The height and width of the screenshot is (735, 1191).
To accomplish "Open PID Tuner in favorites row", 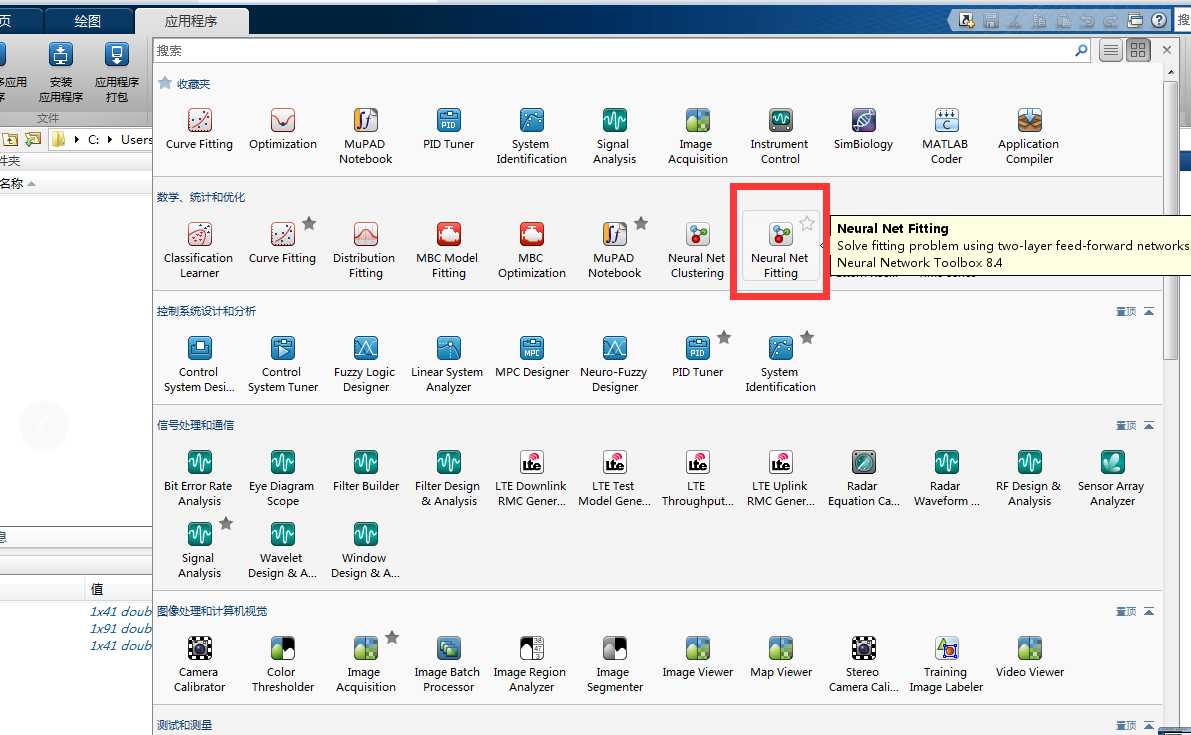I will pyautogui.click(x=448, y=129).
